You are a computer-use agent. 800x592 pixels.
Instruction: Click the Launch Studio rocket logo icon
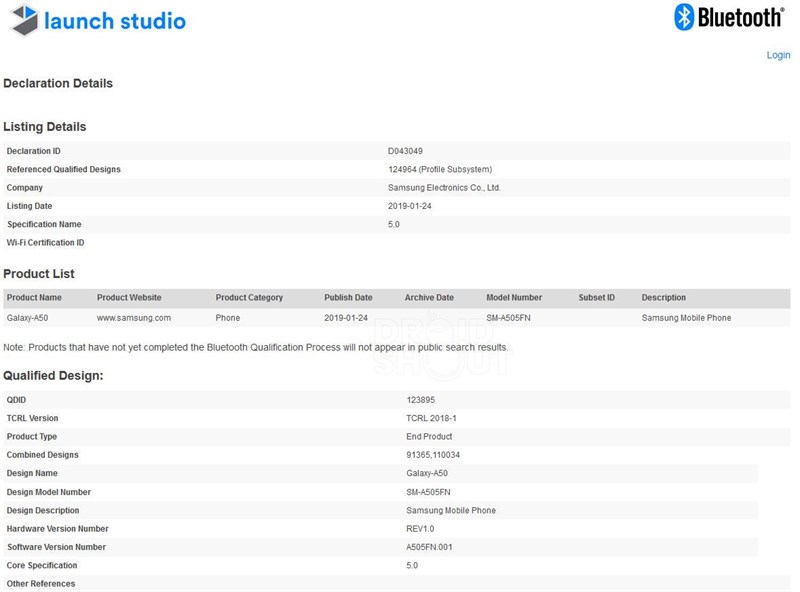(x=24, y=20)
